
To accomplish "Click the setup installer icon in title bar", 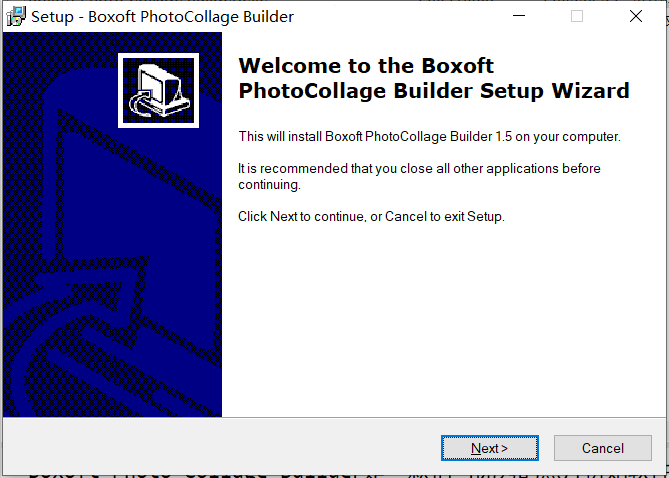I will pos(16,17).
